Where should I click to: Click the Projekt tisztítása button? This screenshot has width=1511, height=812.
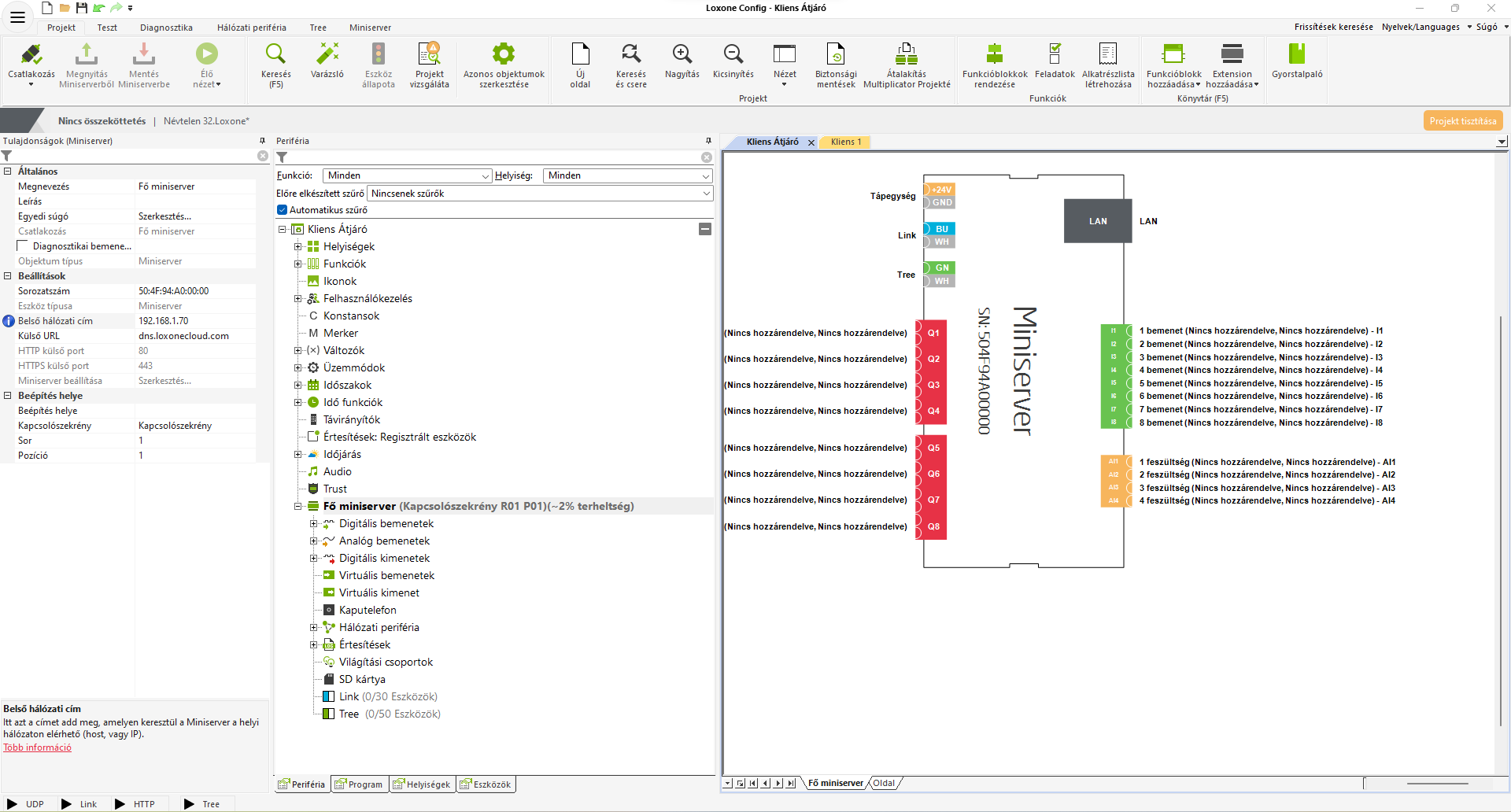1463,120
